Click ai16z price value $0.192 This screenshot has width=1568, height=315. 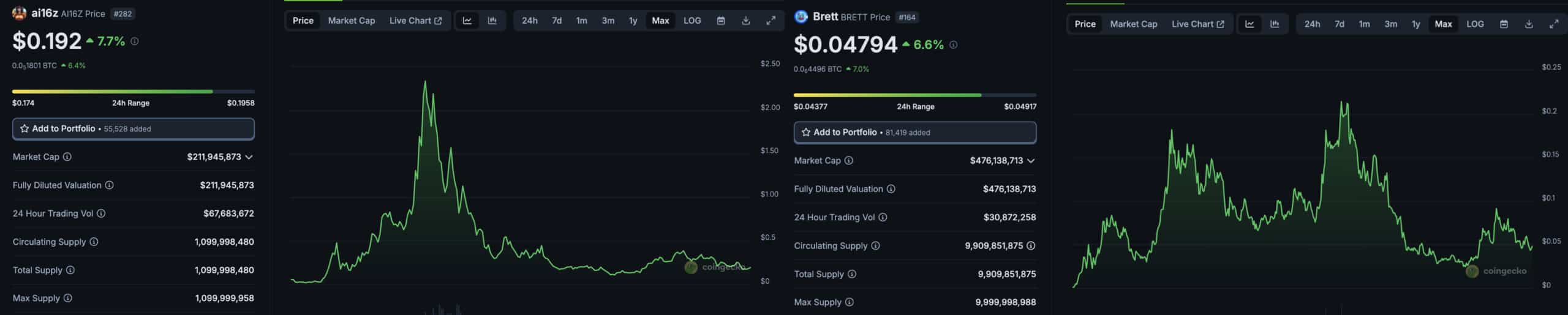[47, 41]
